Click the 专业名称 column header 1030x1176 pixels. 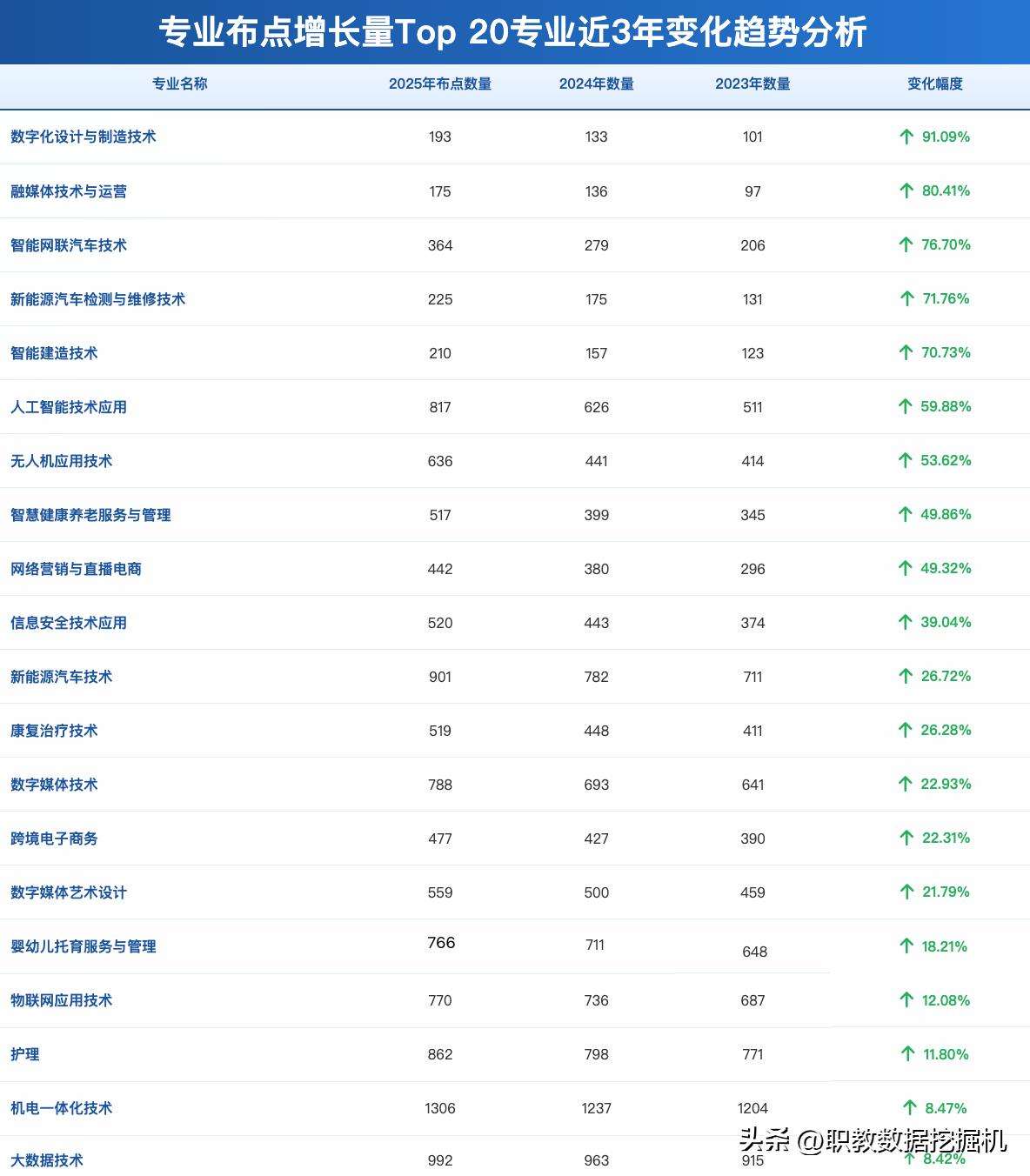[179, 84]
